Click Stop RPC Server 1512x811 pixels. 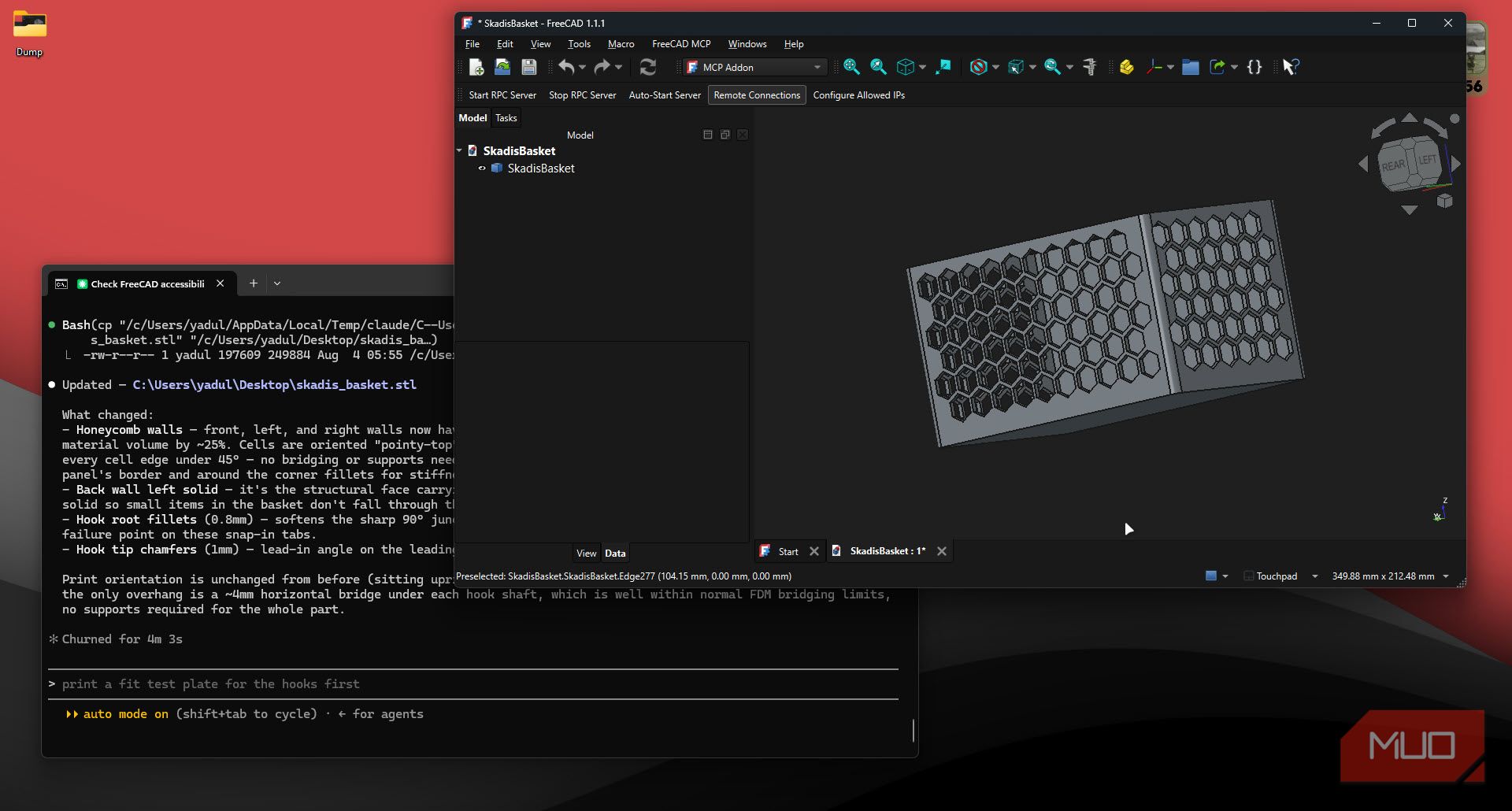(x=583, y=95)
